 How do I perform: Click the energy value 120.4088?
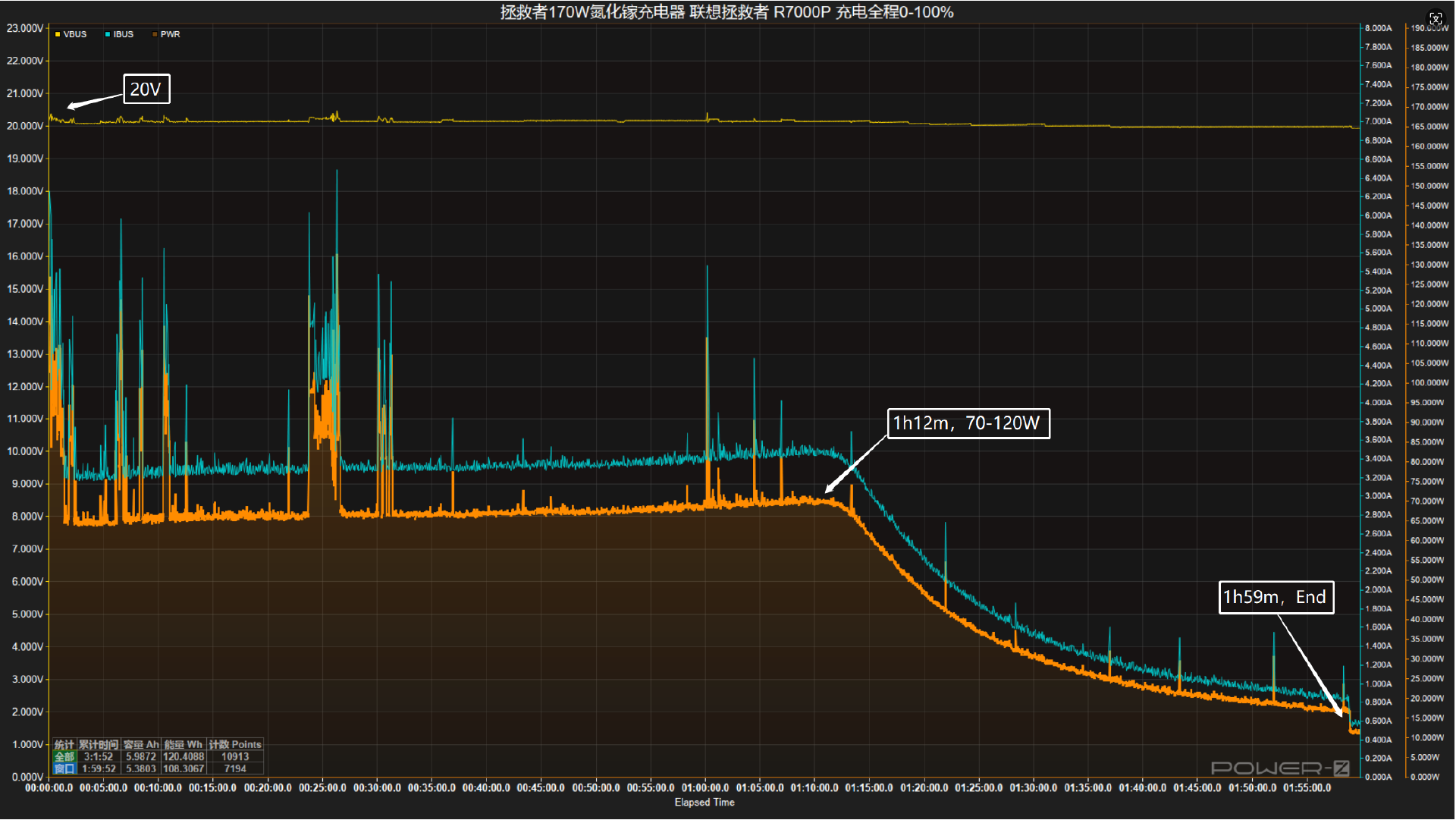(184, 757)
